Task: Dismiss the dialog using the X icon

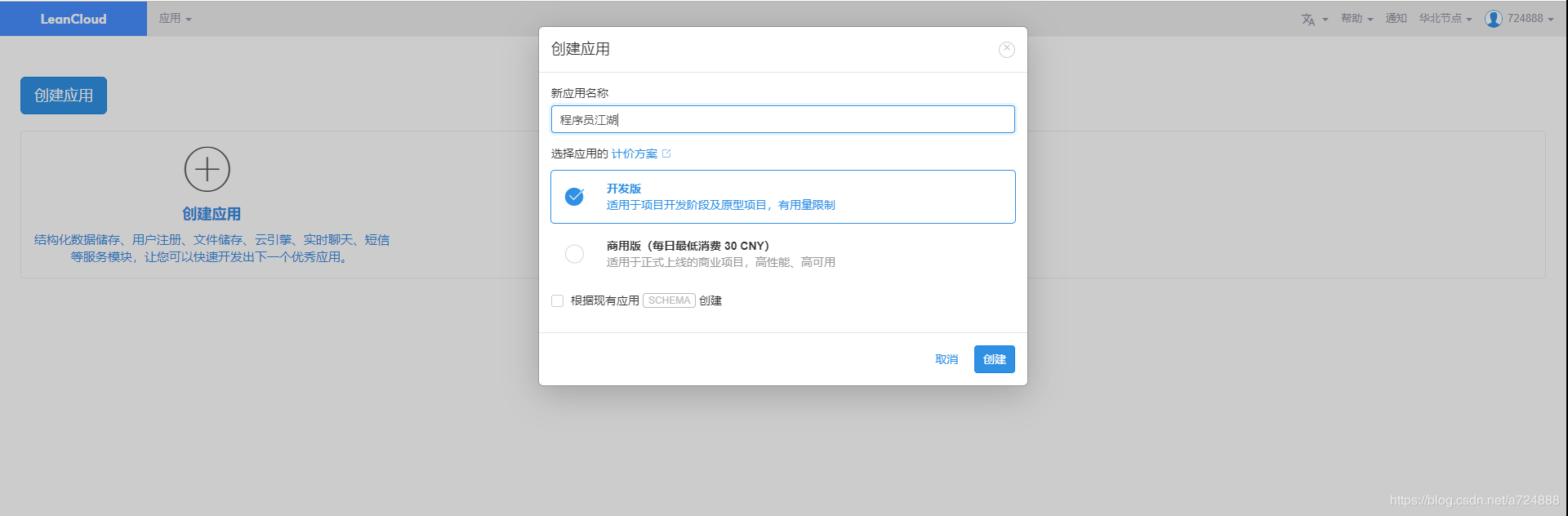Action: pyautogui.click(x=1006, y=49)
